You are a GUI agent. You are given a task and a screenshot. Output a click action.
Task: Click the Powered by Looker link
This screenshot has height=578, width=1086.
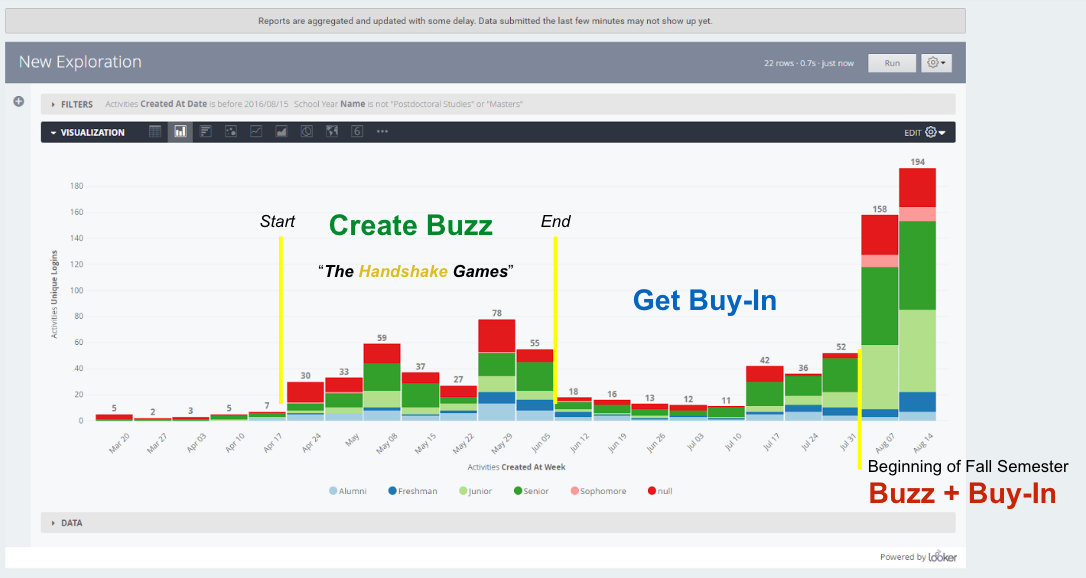click(x=918, y=557)
